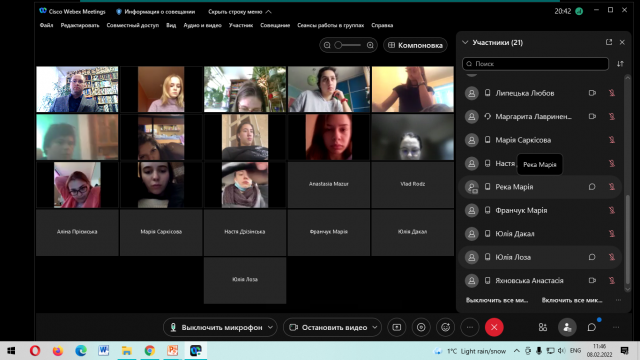Viewport: 640px width, 360px height.
Task: Click the Компоновка layout button
Action: (415, 45)
